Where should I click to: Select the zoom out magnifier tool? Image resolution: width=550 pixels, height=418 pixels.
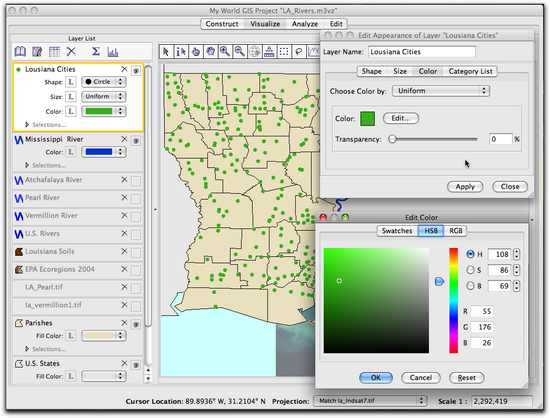(240, 52)
